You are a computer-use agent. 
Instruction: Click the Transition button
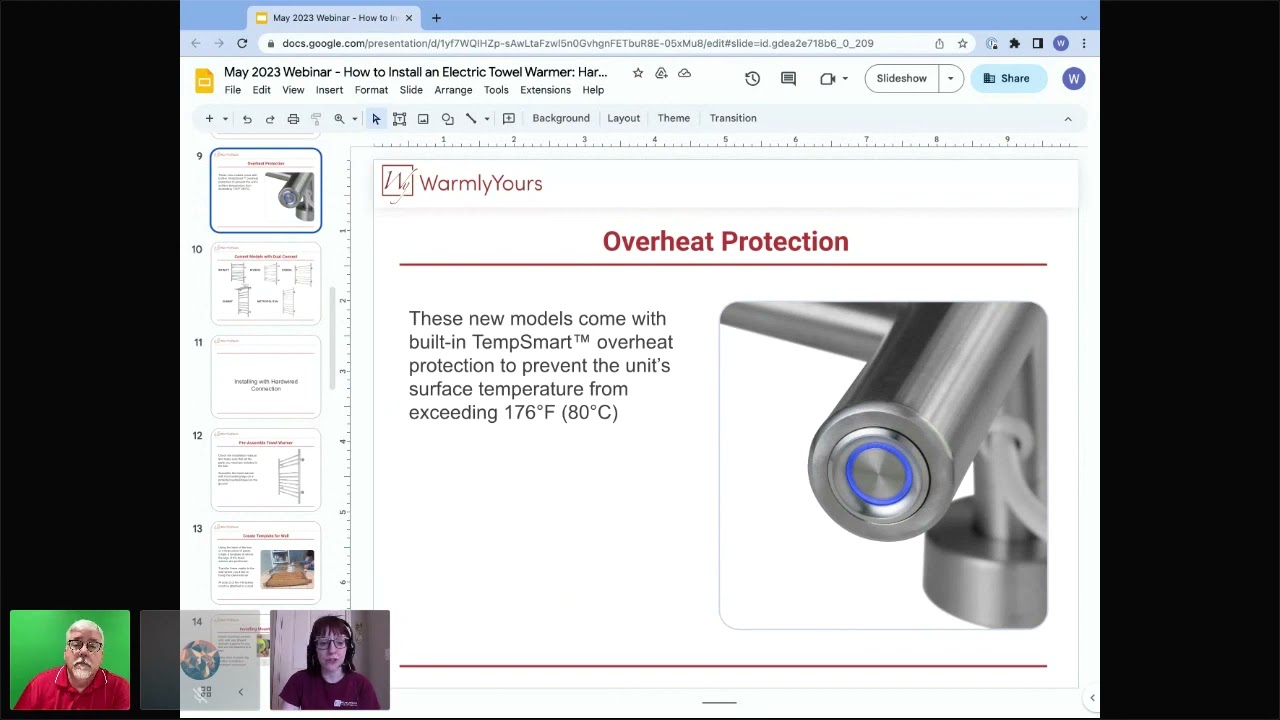(733, 118)
